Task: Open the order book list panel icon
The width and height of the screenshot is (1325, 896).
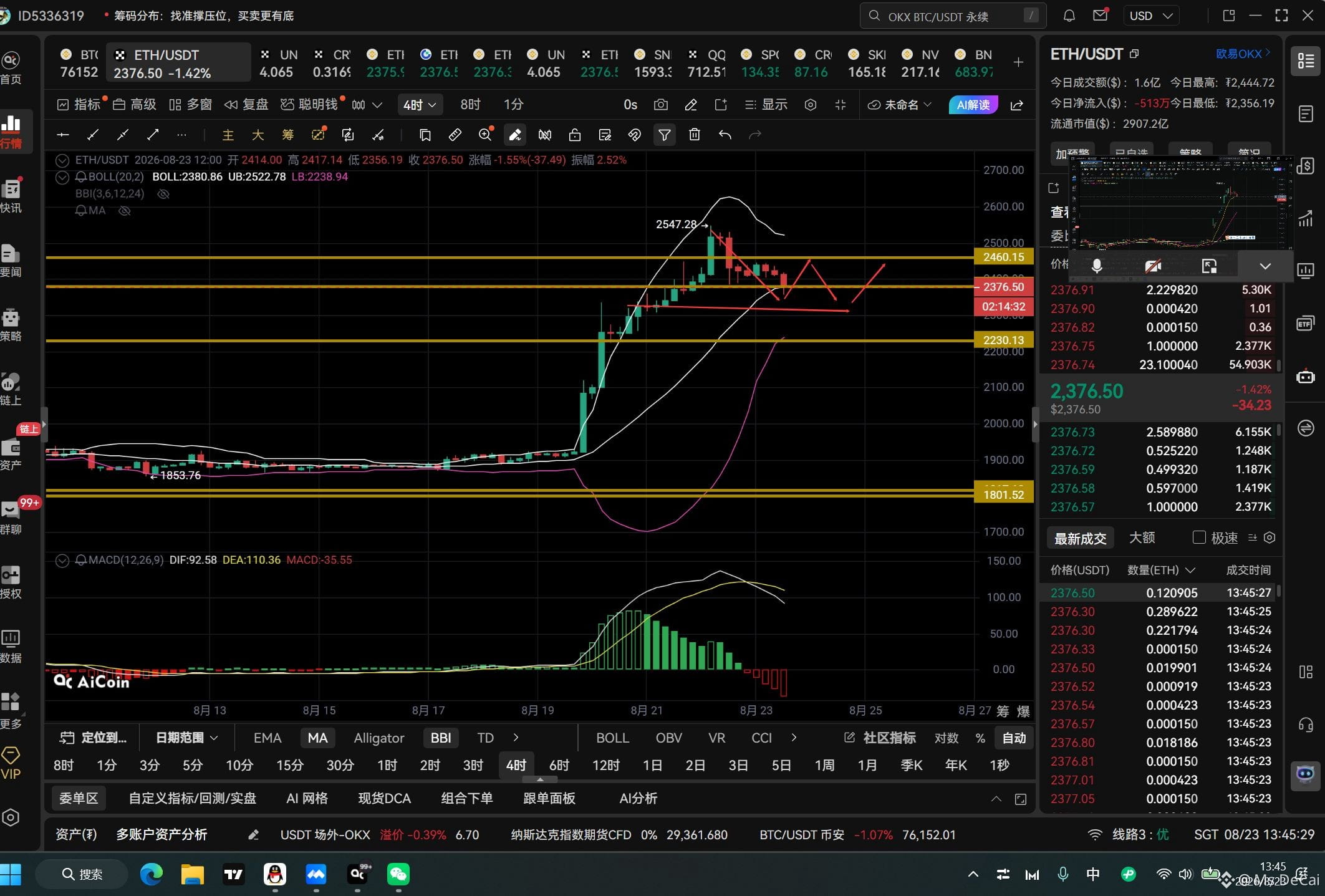Action: [x=1306, y=61]
